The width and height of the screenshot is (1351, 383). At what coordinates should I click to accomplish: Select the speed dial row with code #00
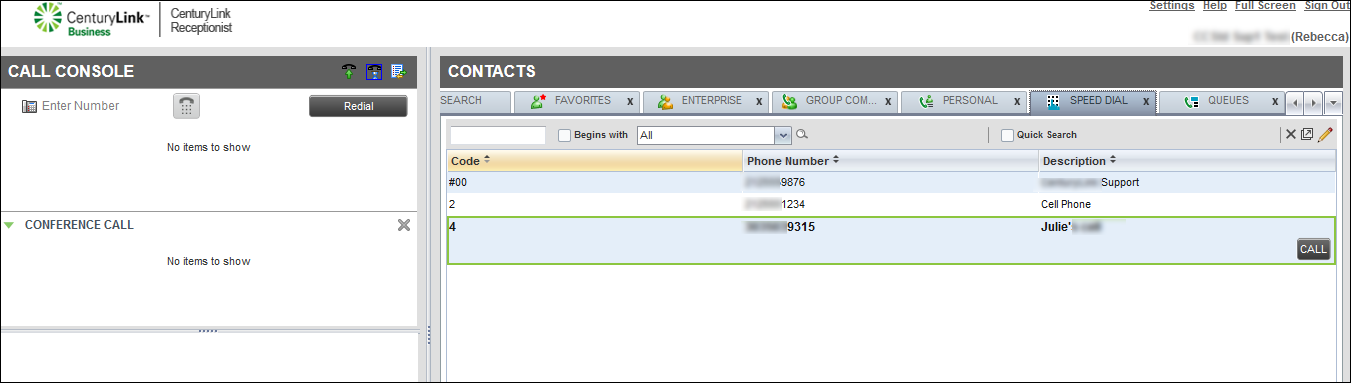coord(891,183)
